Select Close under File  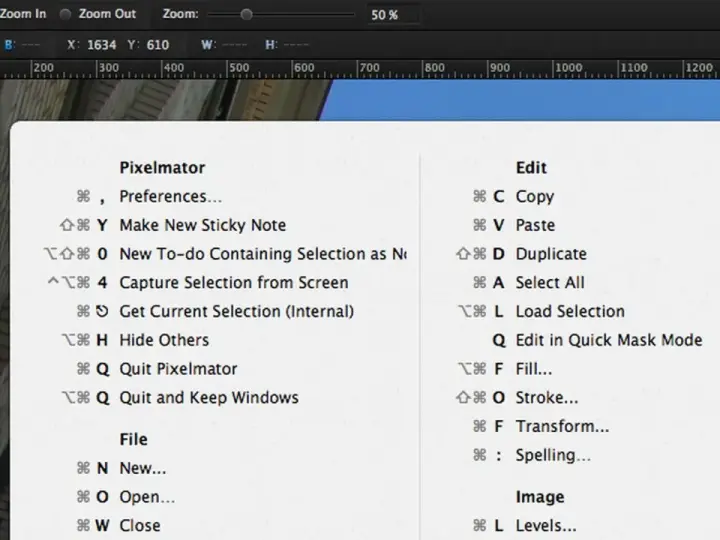tap(140, 526)
